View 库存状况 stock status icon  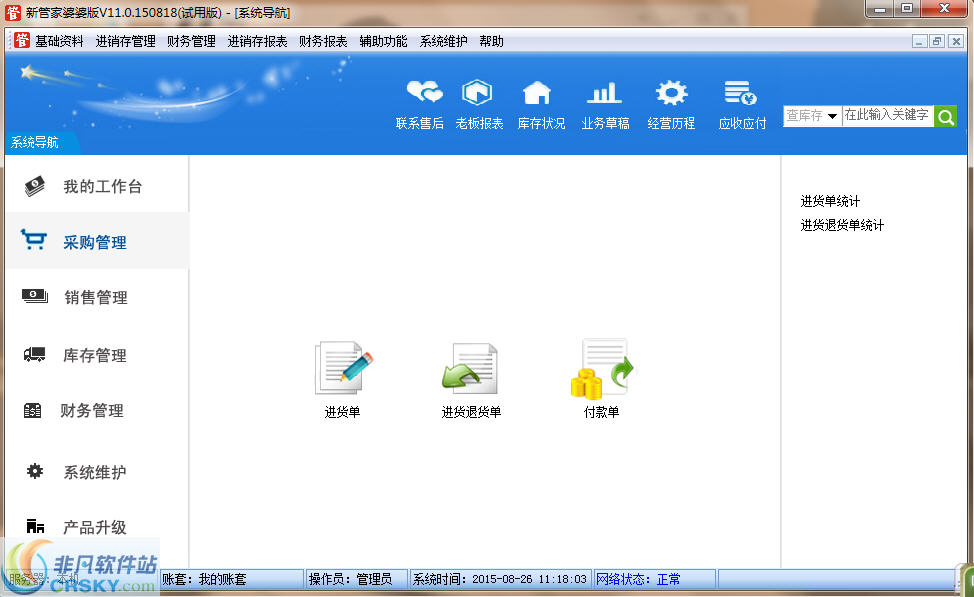tap(540, 103)
